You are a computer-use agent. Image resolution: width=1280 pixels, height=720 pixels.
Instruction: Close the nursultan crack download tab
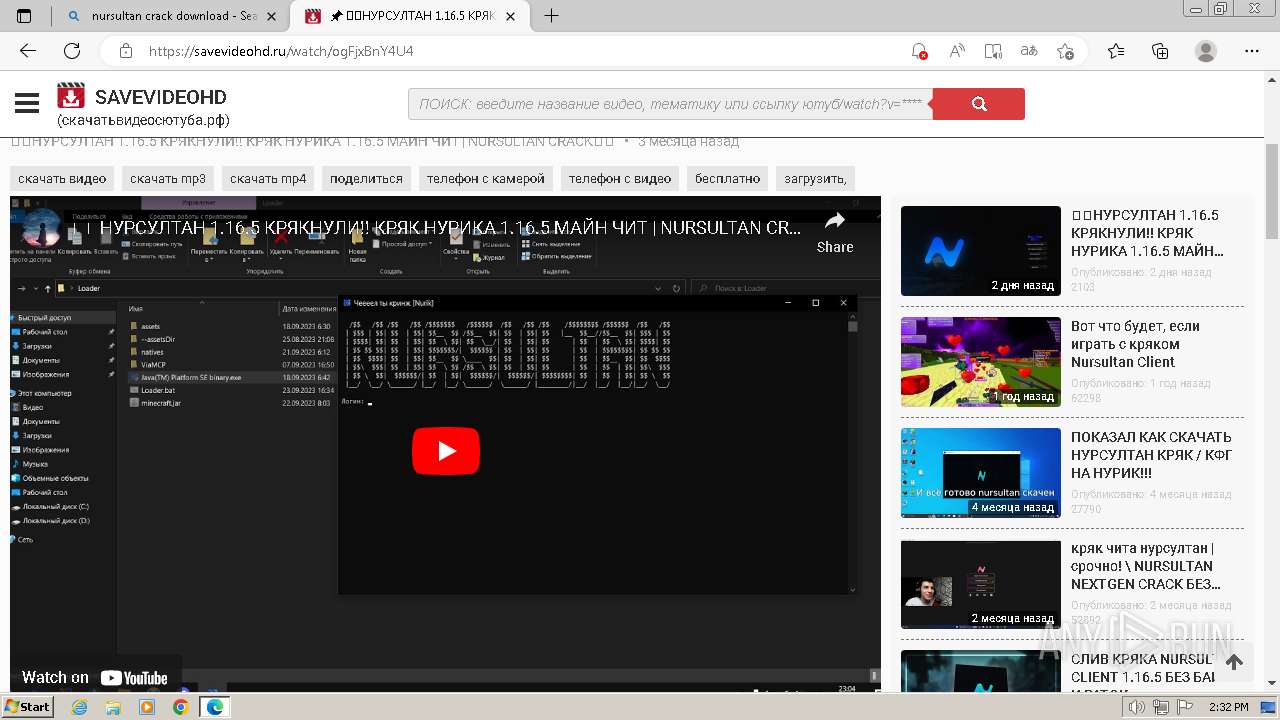271,16
